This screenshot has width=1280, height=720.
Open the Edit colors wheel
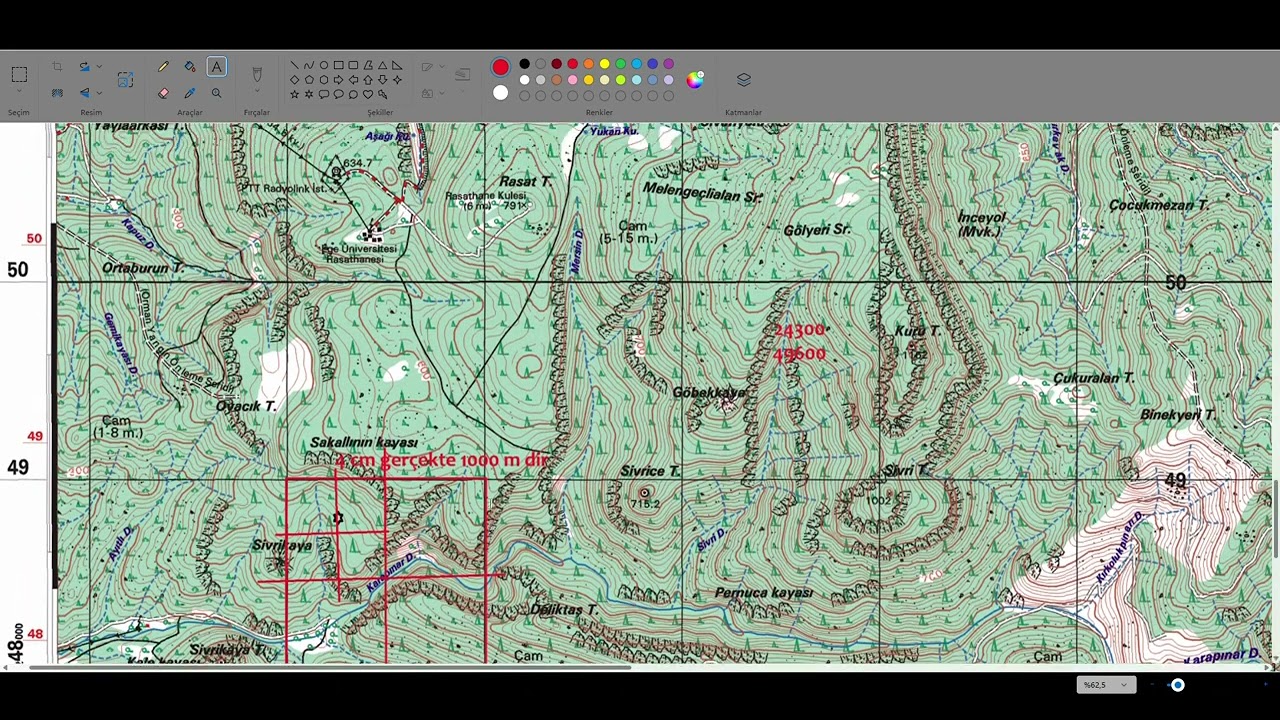pos(695,79)
